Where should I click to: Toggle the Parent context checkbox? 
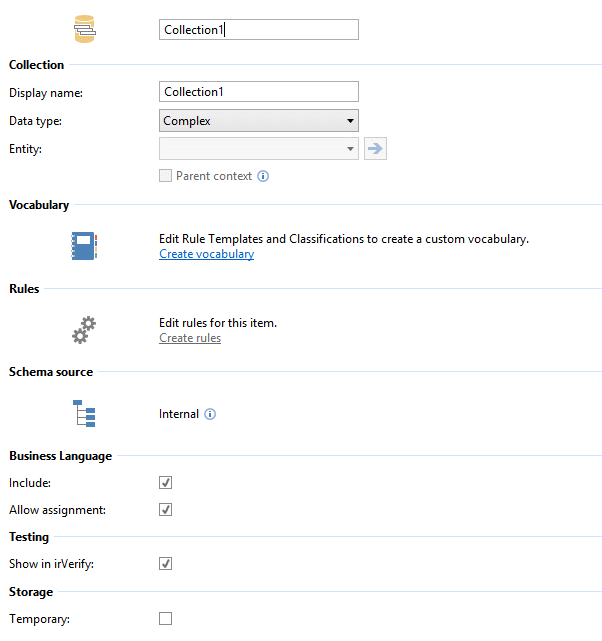click(x=166, y=176)
